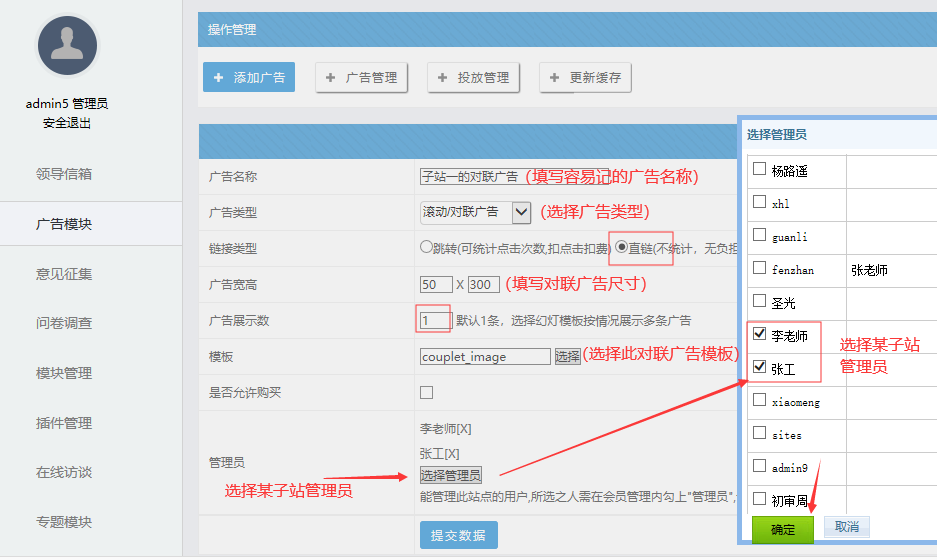Open 投放管理 in the toolbar
The height and width of the screenshot is (560, 937).
pyautogui.click(x=473, y=77)
